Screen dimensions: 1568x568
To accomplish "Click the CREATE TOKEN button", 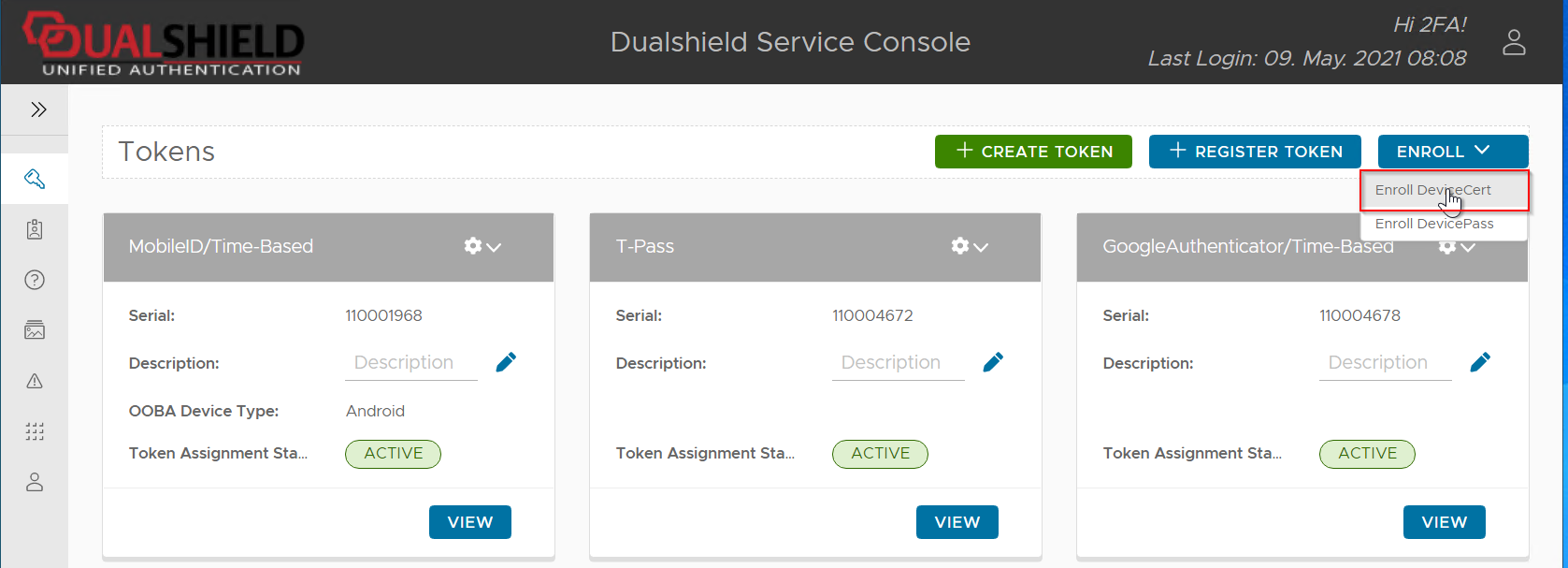I will [x=1033, y=152].
